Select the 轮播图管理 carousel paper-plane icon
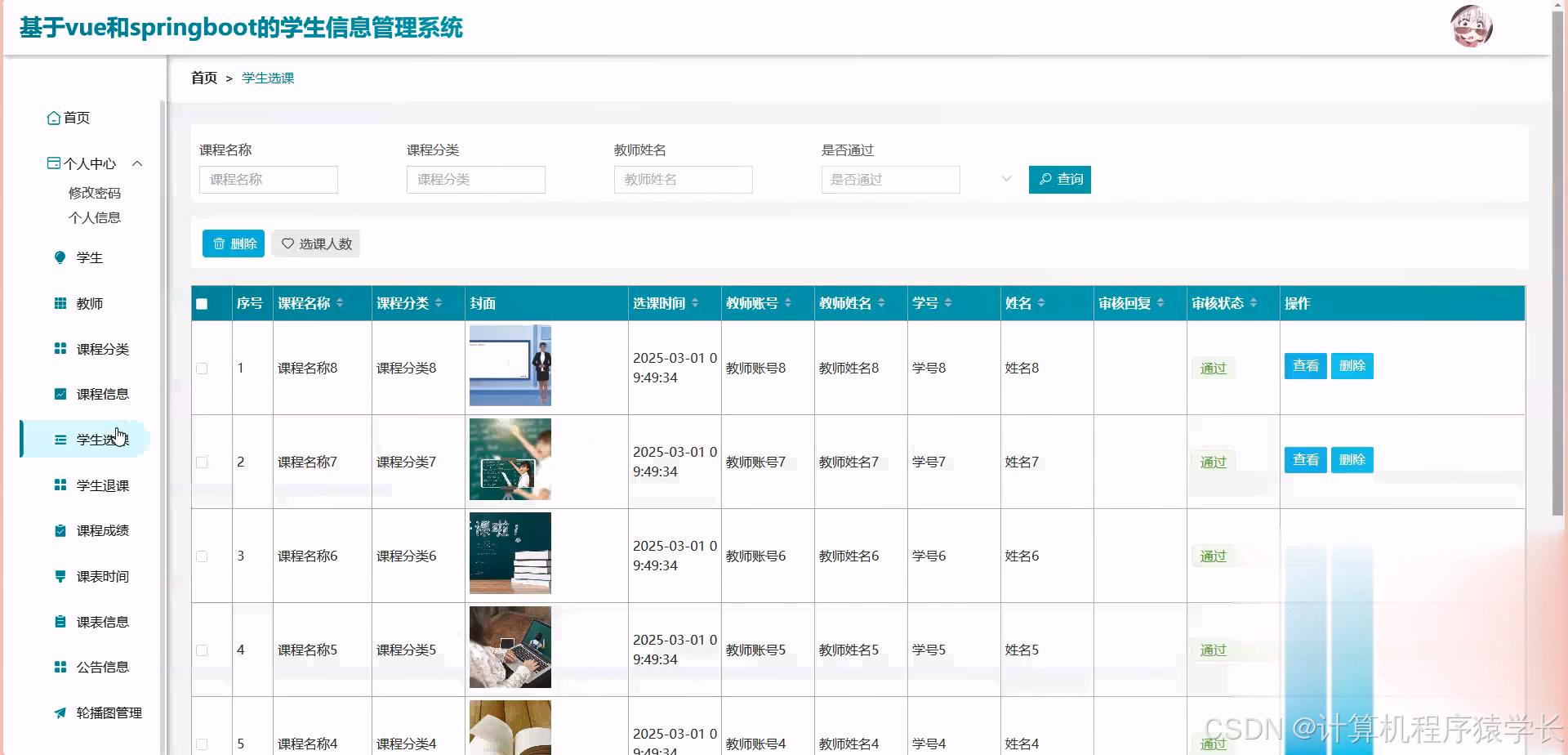 59,713
